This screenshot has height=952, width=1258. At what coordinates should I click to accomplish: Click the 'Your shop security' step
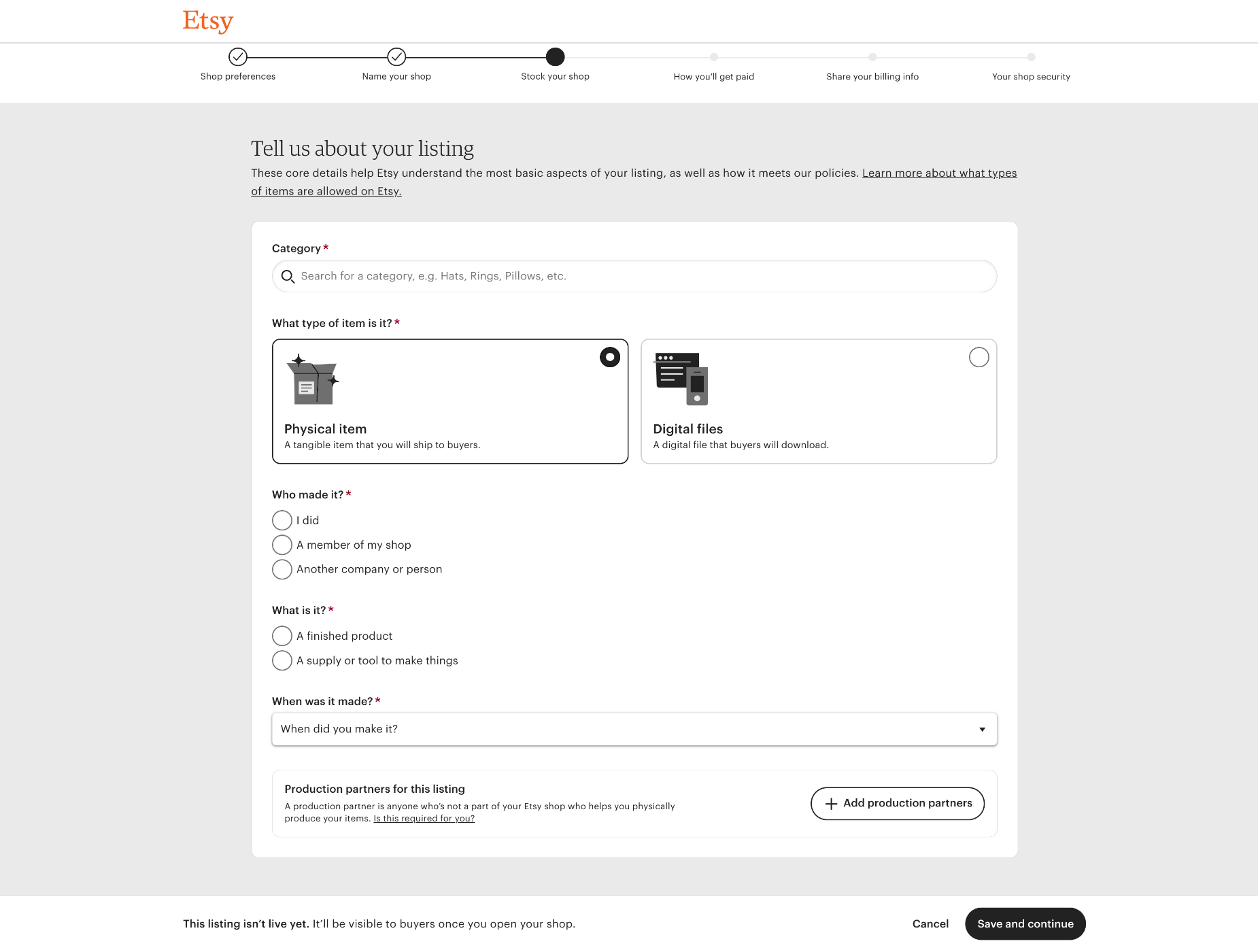click(1031, 76)
